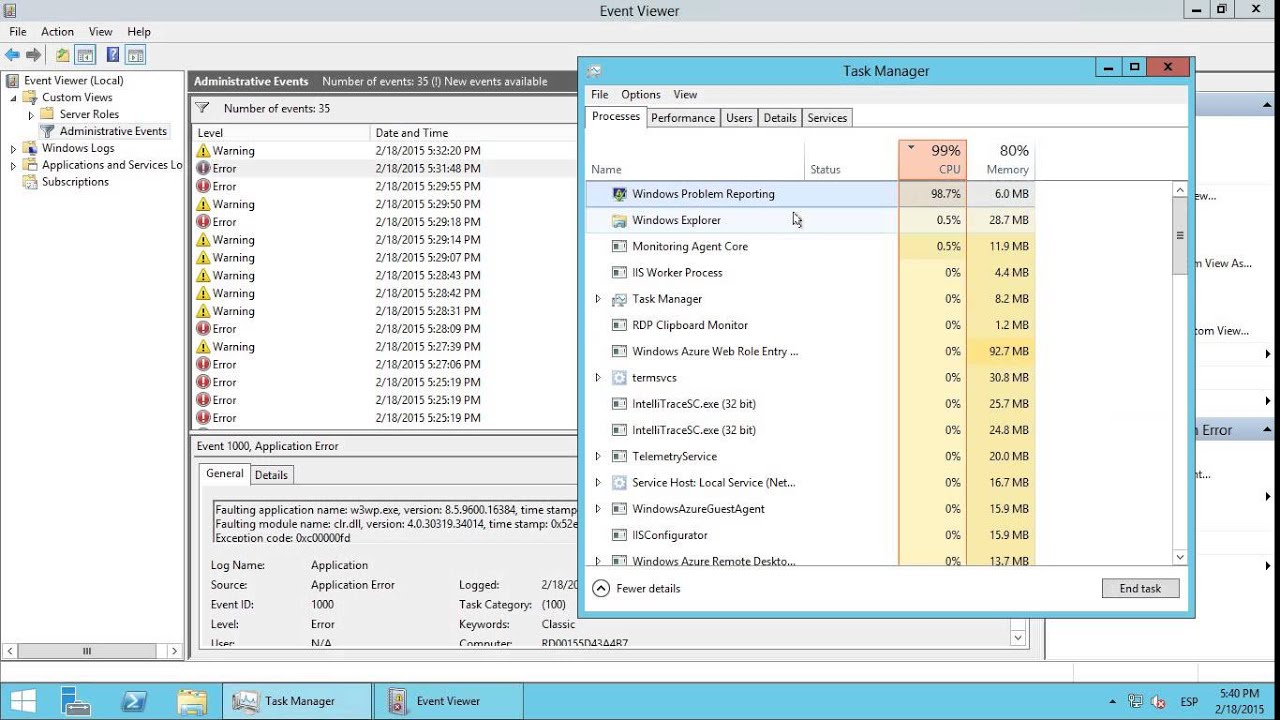Open the Help menu in Event Viewer
Image resolution: width=1280 pixels, height=720 pixels.
139,32
